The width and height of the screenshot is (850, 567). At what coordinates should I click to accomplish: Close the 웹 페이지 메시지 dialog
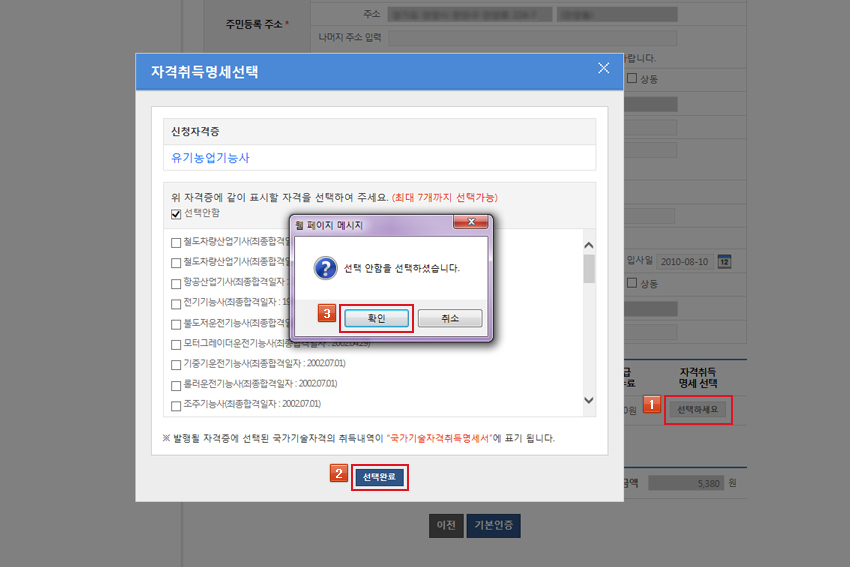click(471, 222)
